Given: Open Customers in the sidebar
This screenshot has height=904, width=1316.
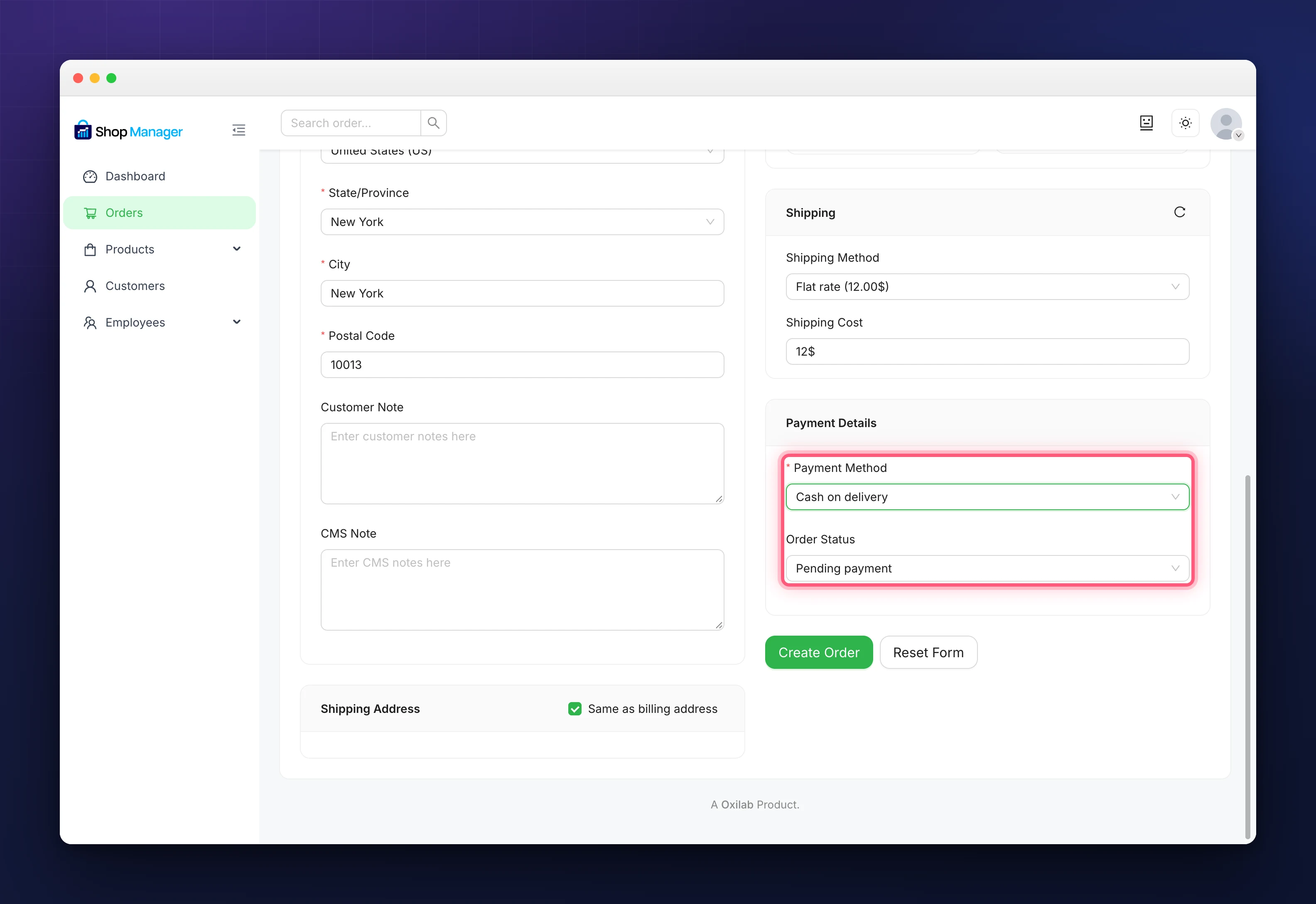Looking at the screenshot, I should pyautogui.click(x=159, y=286).
